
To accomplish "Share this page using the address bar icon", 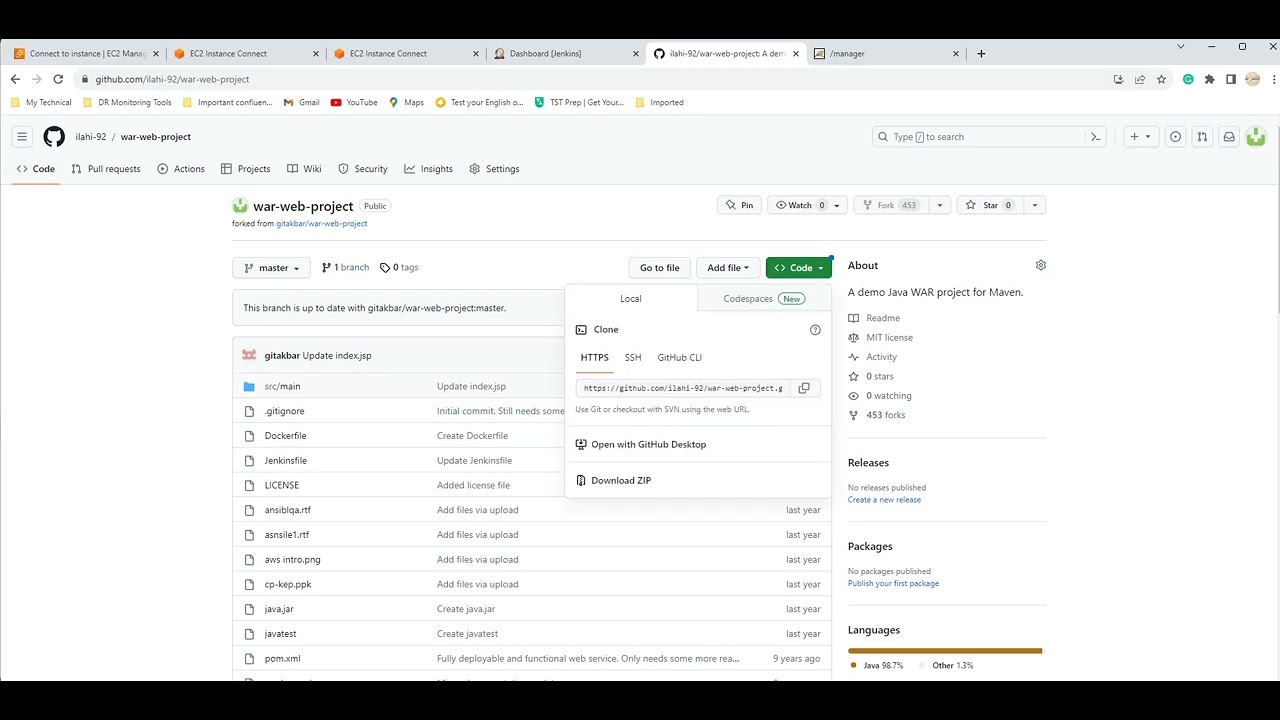I will (x=1140, y=79).
